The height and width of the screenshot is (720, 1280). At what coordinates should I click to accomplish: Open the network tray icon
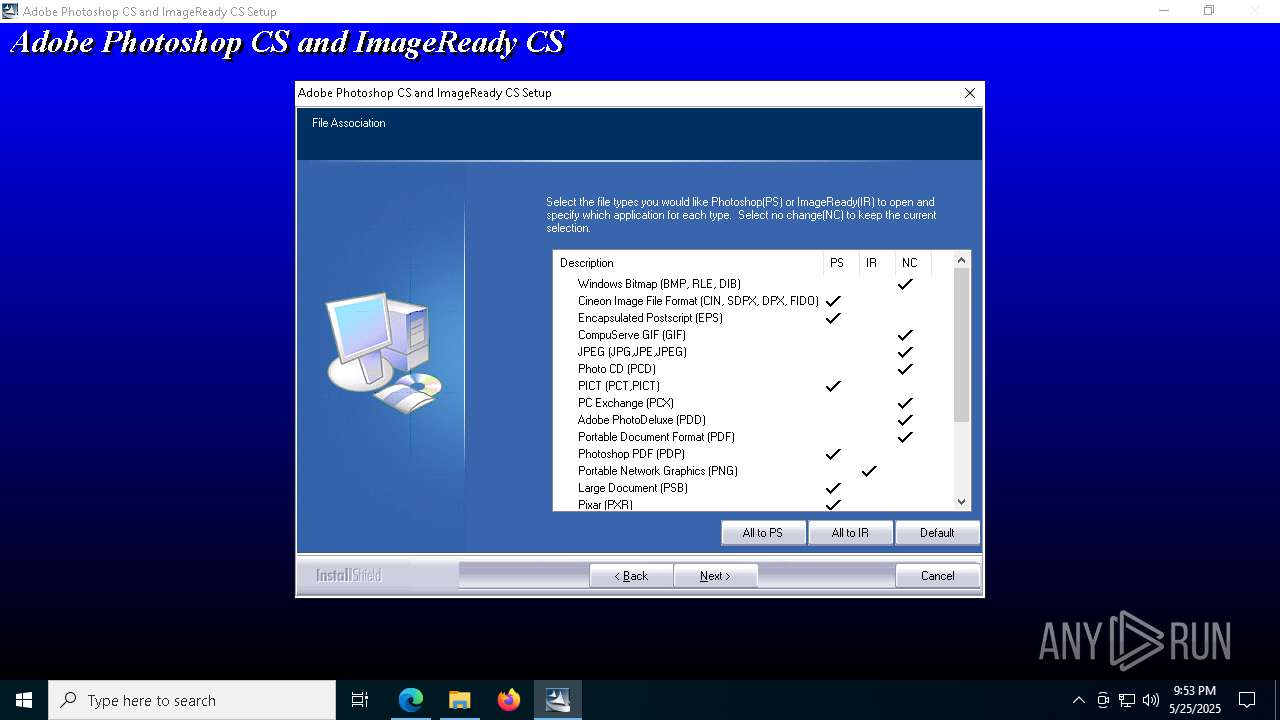(x=1127, y=700)
